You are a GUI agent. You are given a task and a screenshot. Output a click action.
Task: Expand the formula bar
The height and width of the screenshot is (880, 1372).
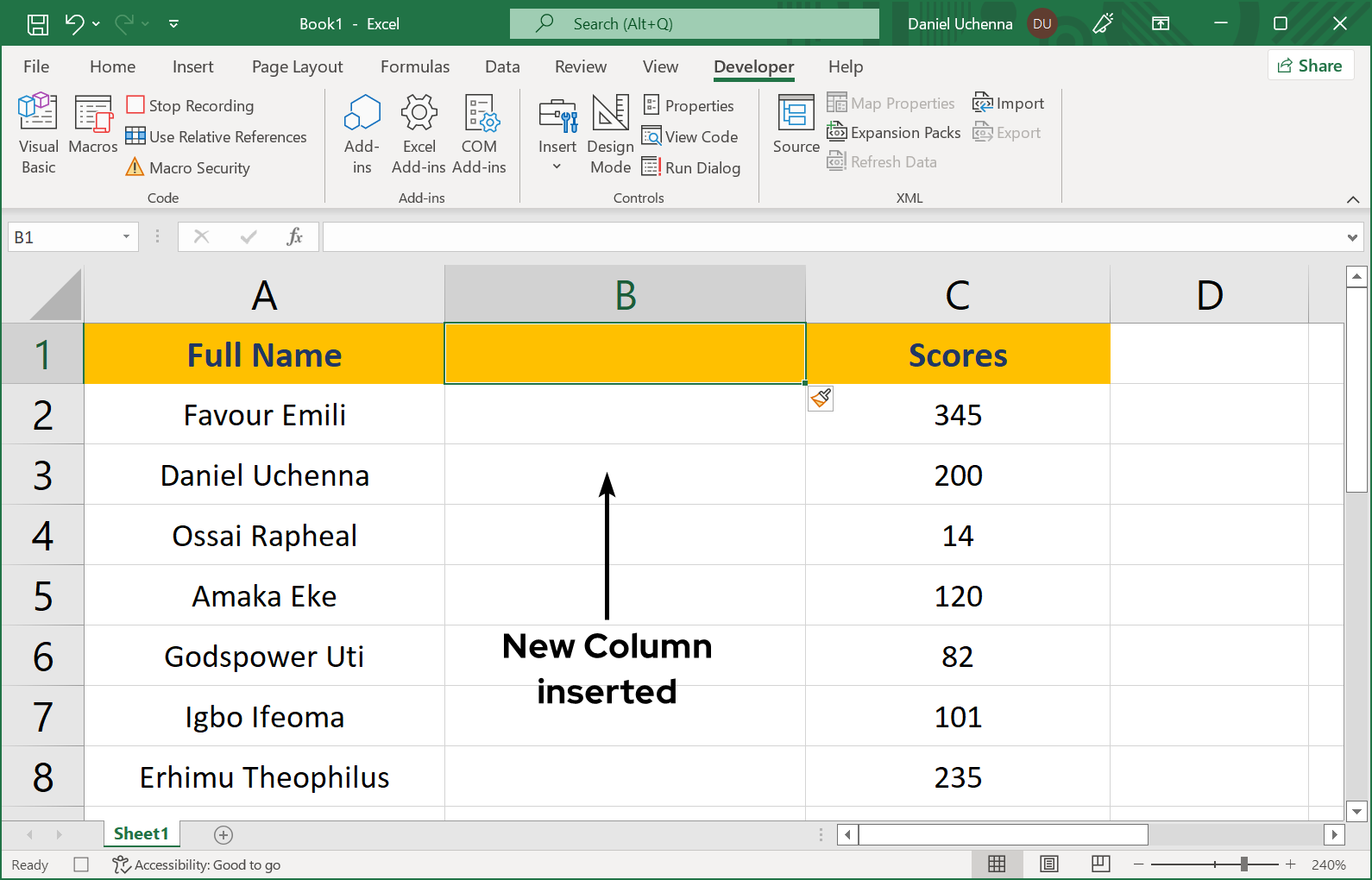click(x=1351, y=237)
